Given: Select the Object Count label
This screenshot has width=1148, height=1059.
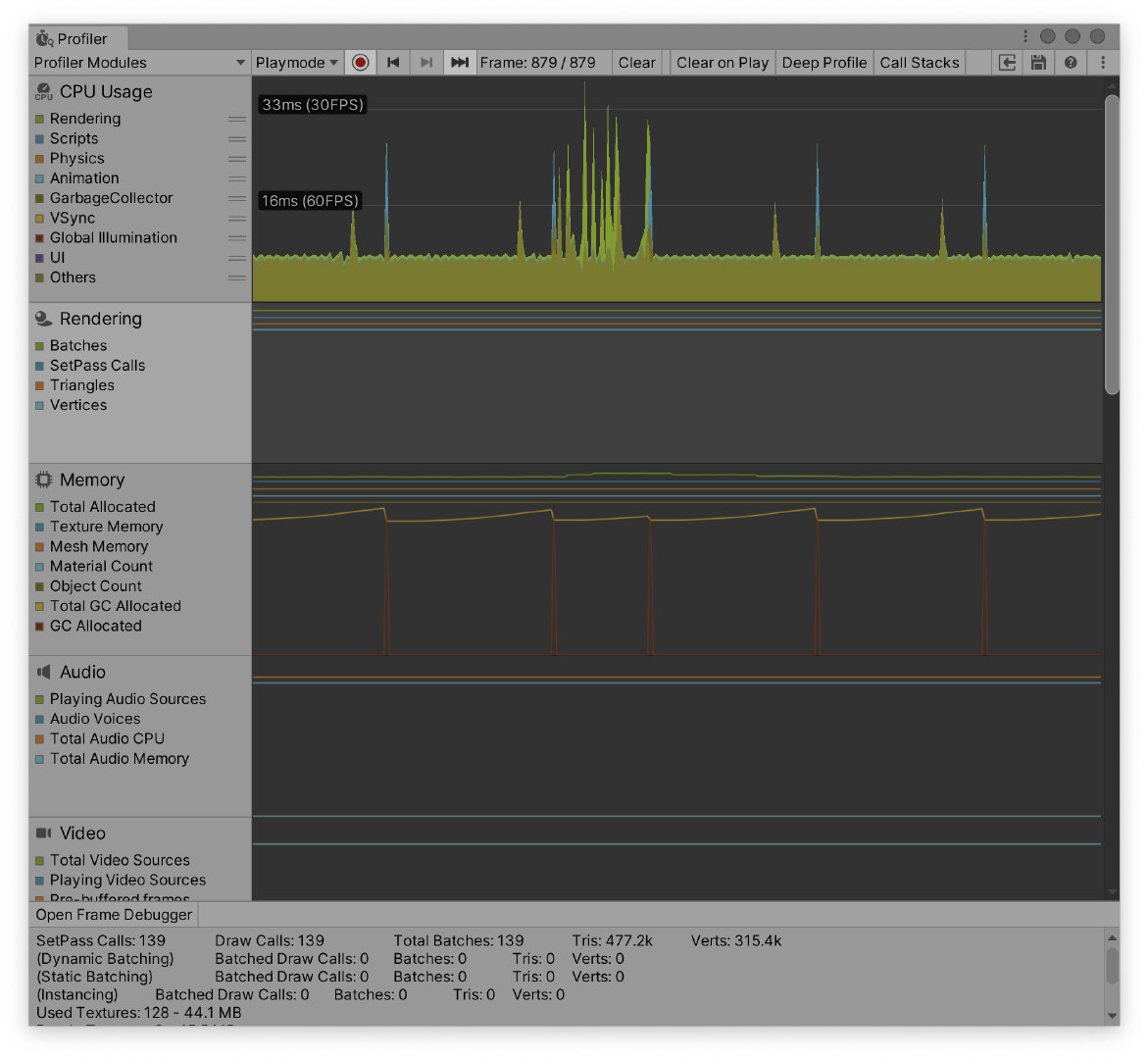Looking at the screenshot, I should (95, 586).
